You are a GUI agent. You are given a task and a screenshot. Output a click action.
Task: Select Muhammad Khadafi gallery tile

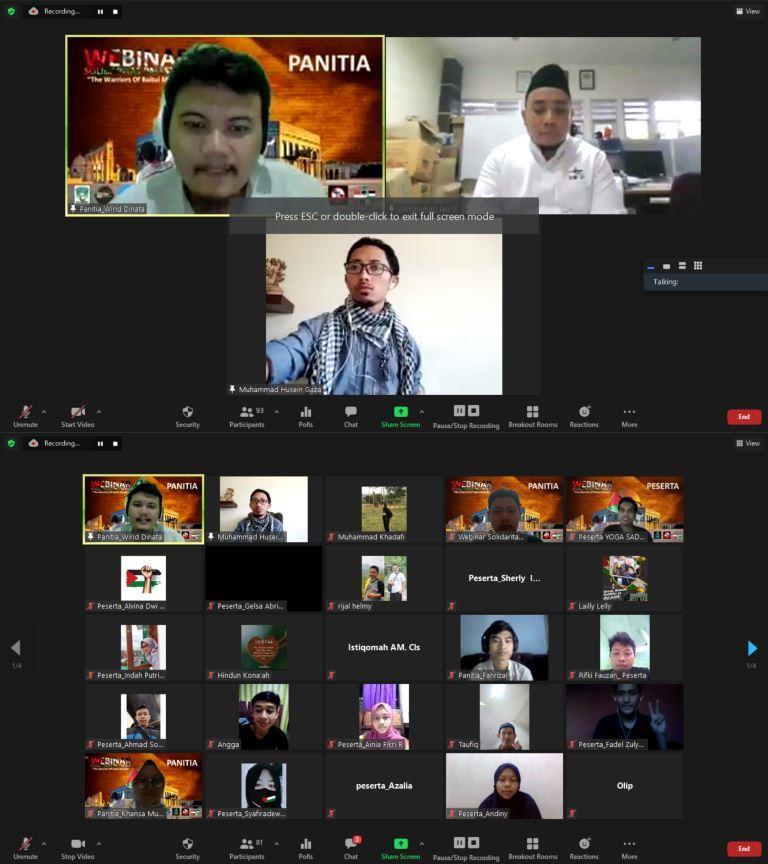tap(384, 509)
